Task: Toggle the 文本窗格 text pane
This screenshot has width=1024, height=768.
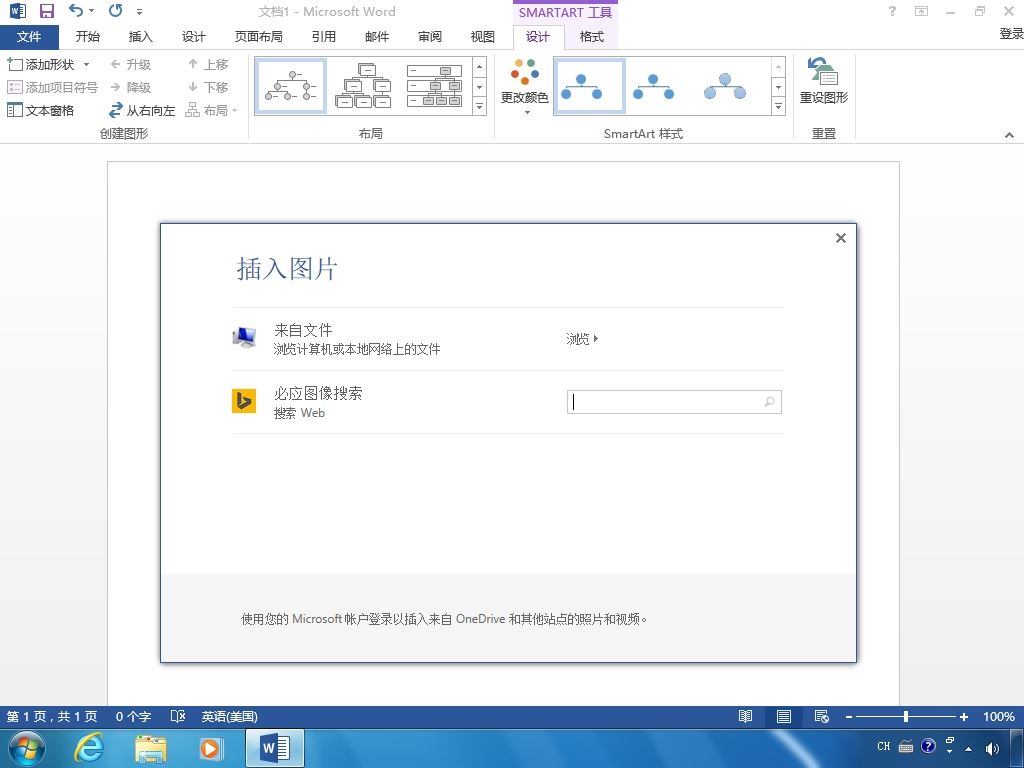Action: [x=40, y=110]
